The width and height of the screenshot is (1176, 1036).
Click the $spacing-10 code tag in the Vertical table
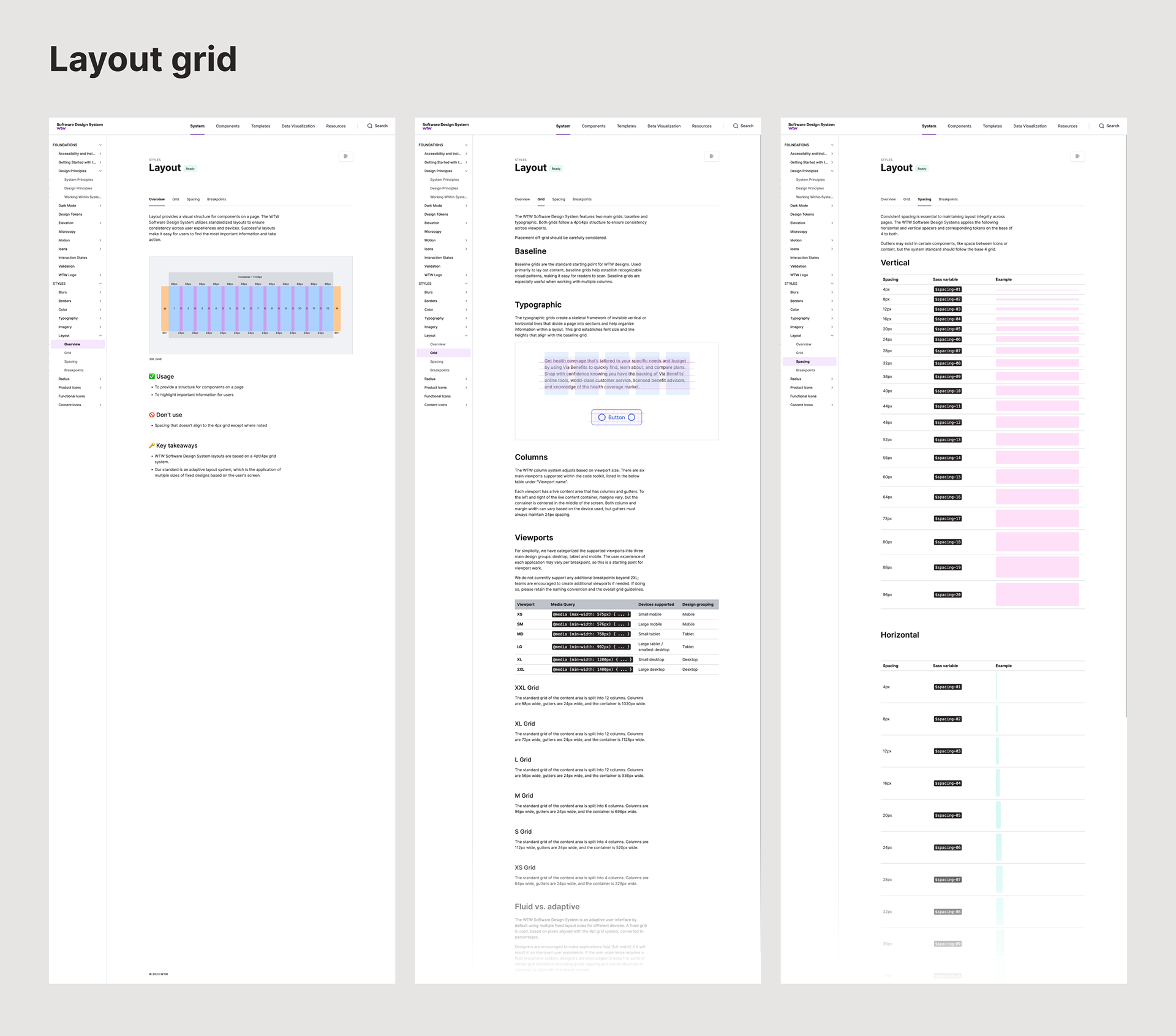948,391
